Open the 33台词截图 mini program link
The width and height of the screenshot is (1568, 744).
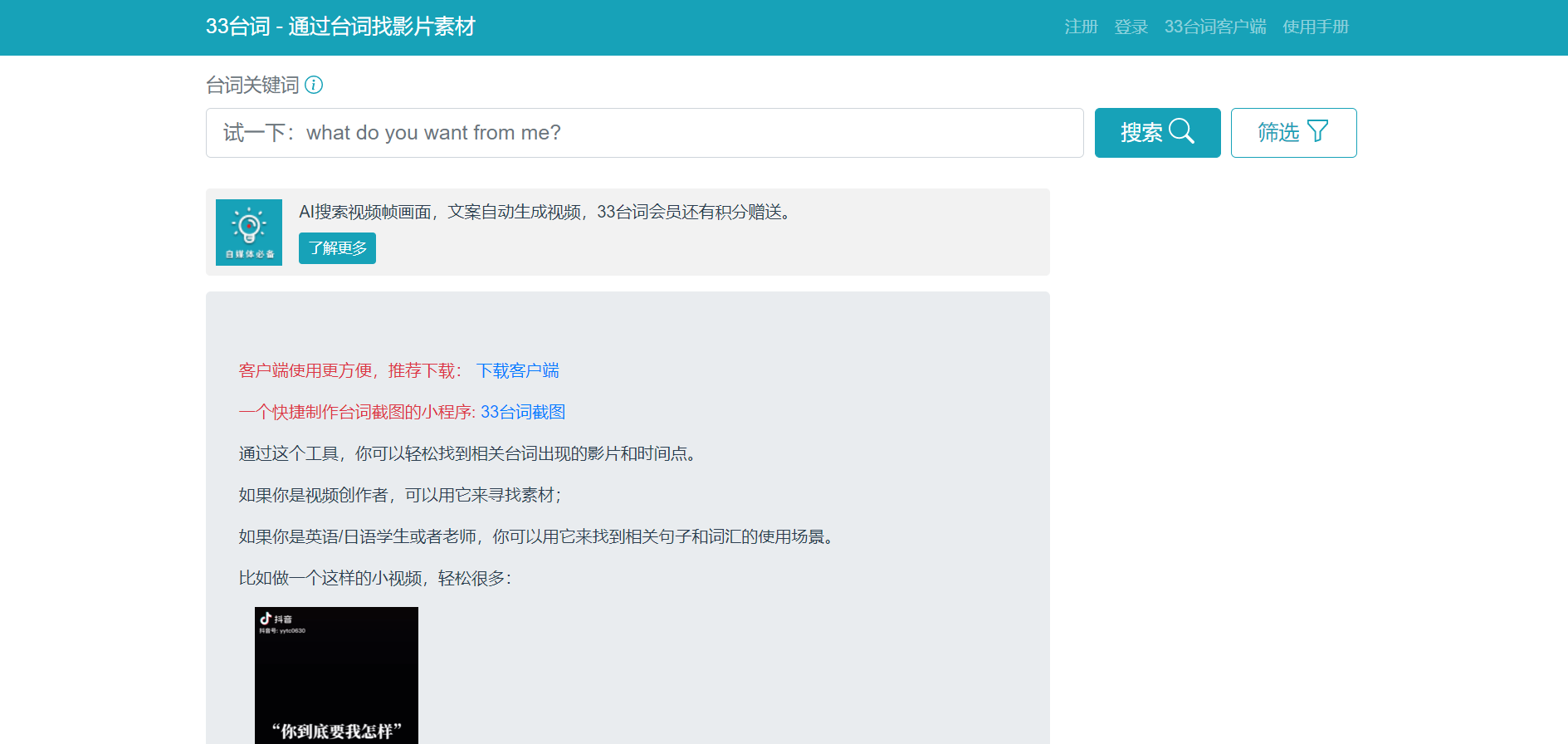coord(523,412)
